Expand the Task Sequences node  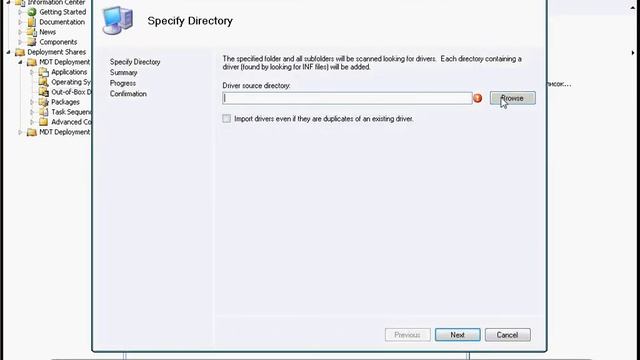pyautogui.click(x=32, y=112)
